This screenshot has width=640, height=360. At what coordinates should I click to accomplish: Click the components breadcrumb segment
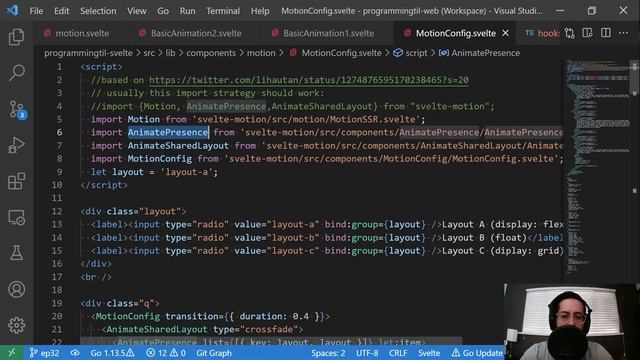[x=211, y=53]
